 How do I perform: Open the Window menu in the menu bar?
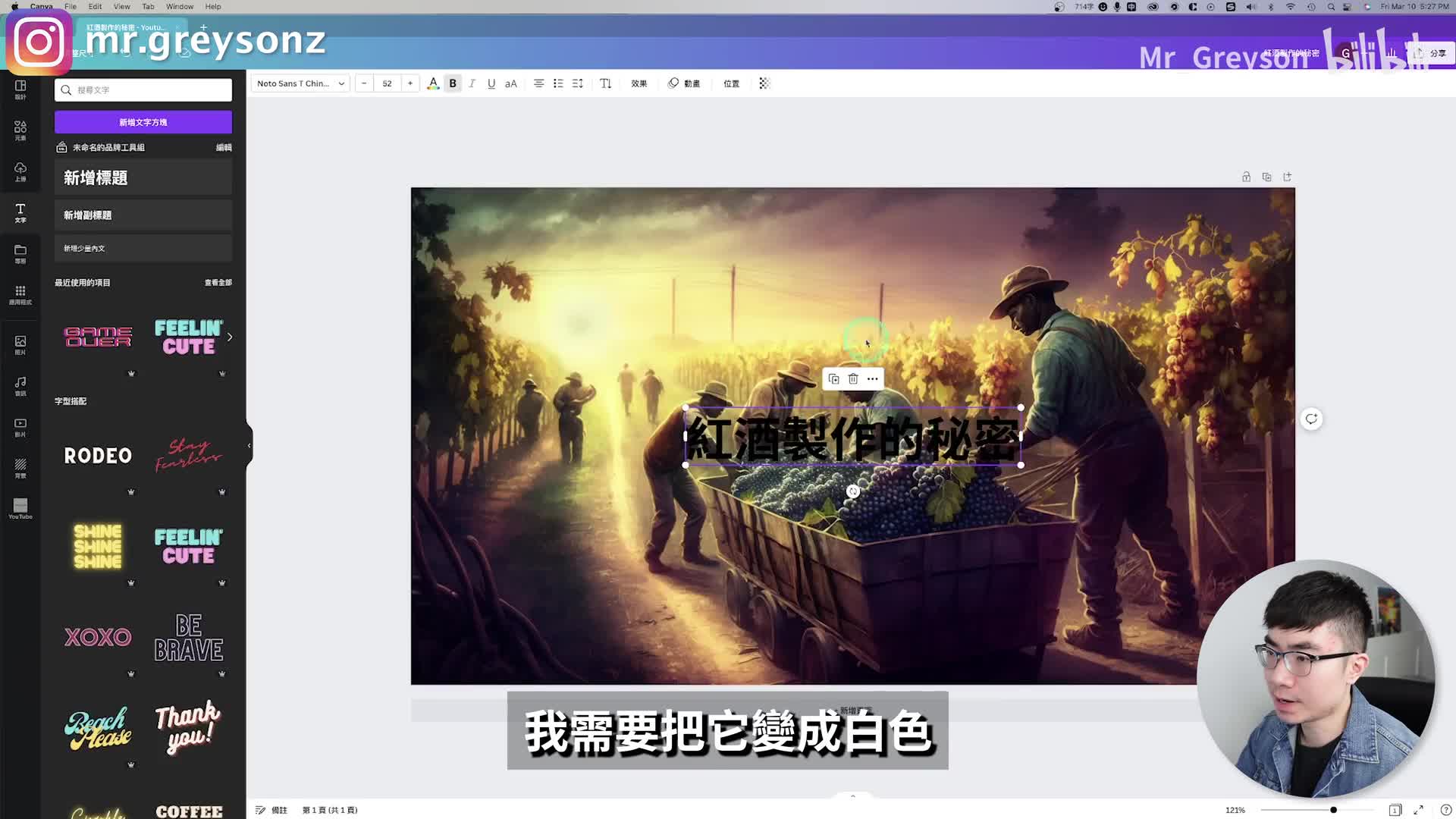[x=180, y=6]
